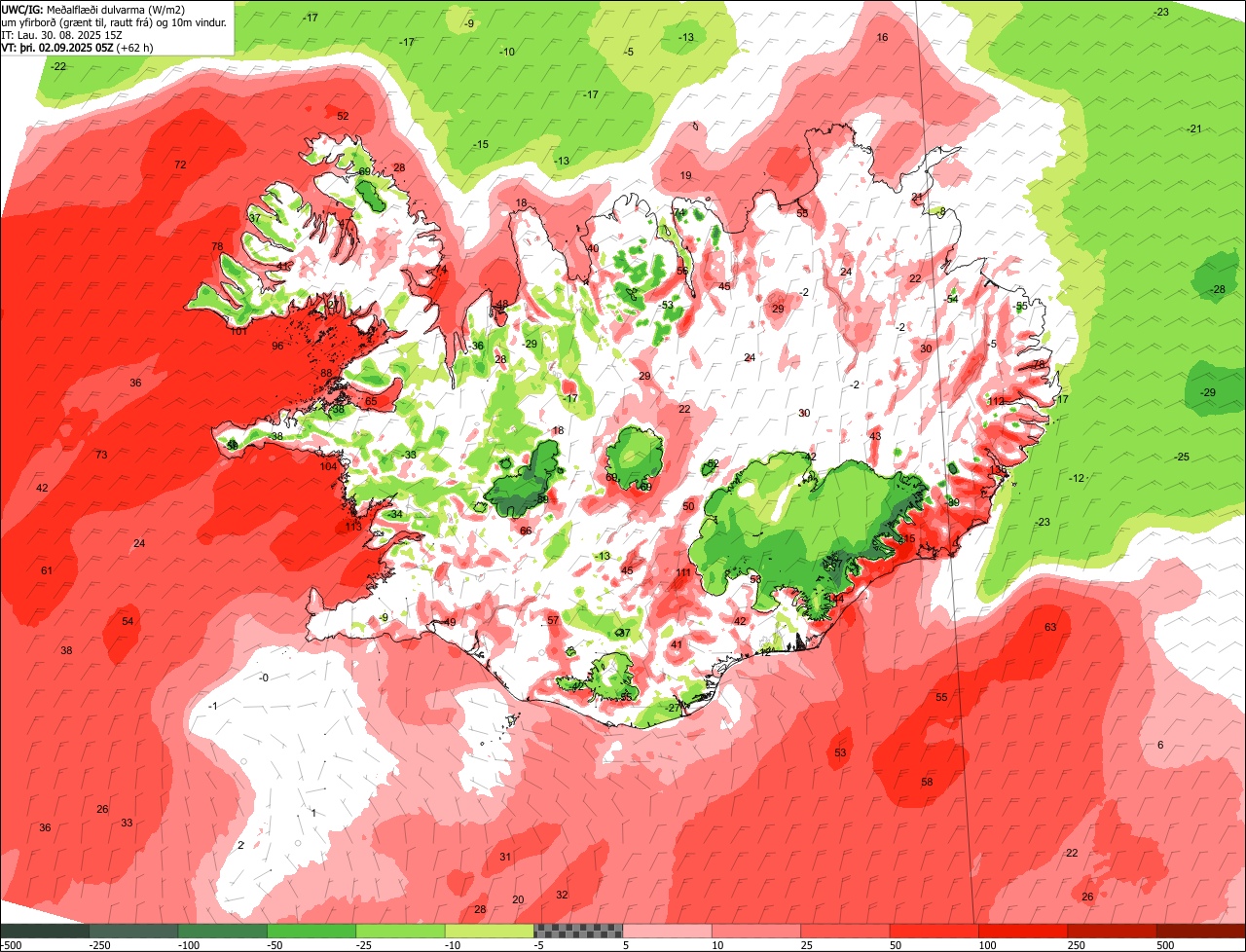Viewport: 1246px width, 952px height.
Task: Click the legend label "250"
Action: click(x=1077, y=945)
